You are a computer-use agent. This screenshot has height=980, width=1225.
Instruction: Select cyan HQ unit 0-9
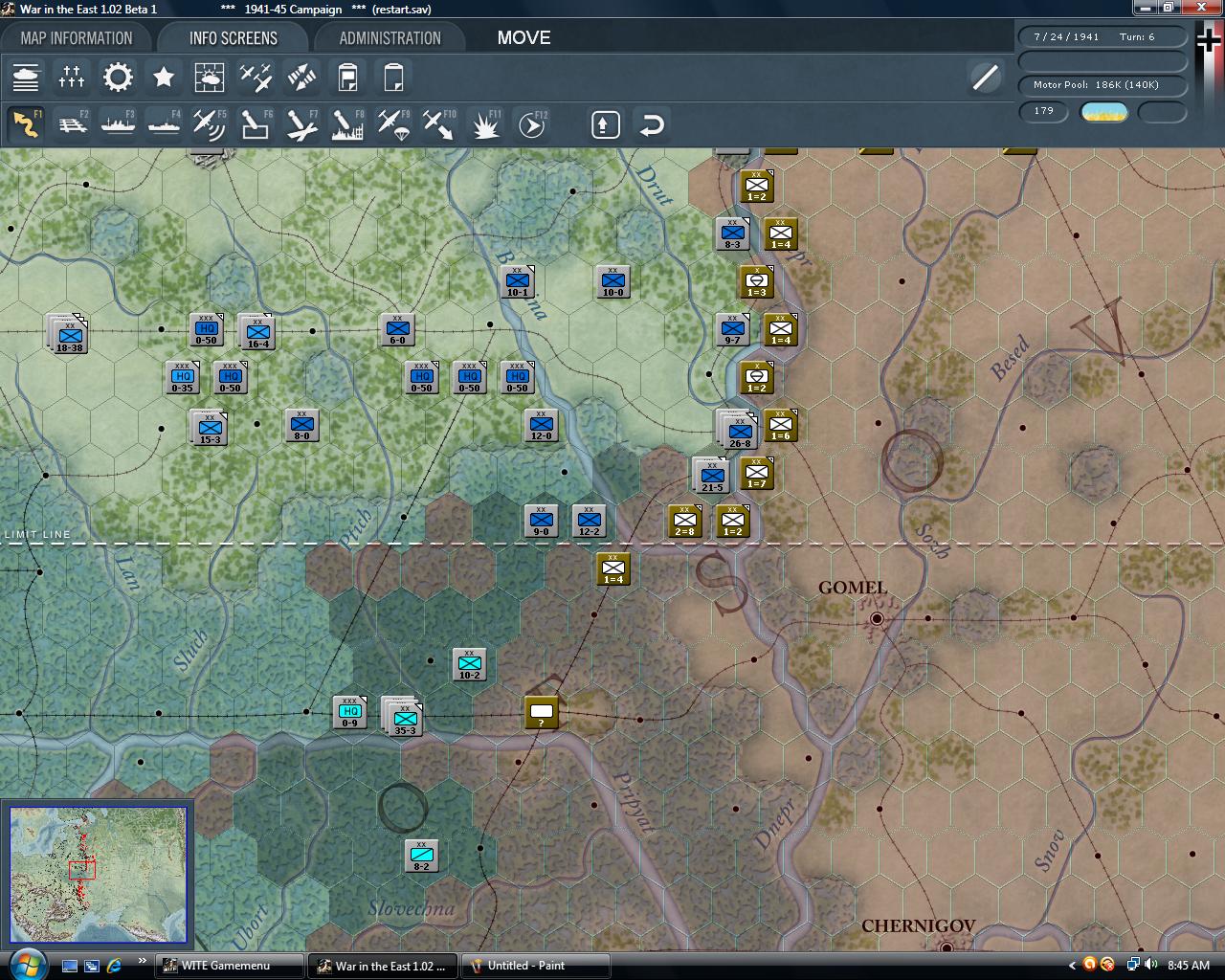(x=350, y=712)
